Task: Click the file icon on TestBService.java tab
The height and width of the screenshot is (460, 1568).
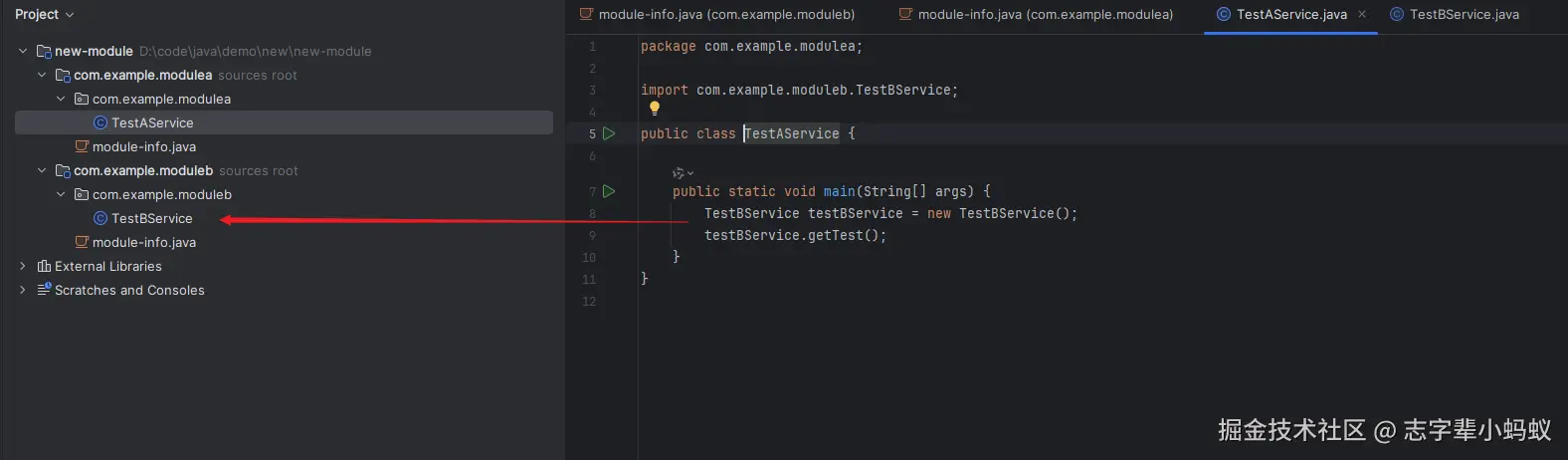Action: [x=1397, y=14]
